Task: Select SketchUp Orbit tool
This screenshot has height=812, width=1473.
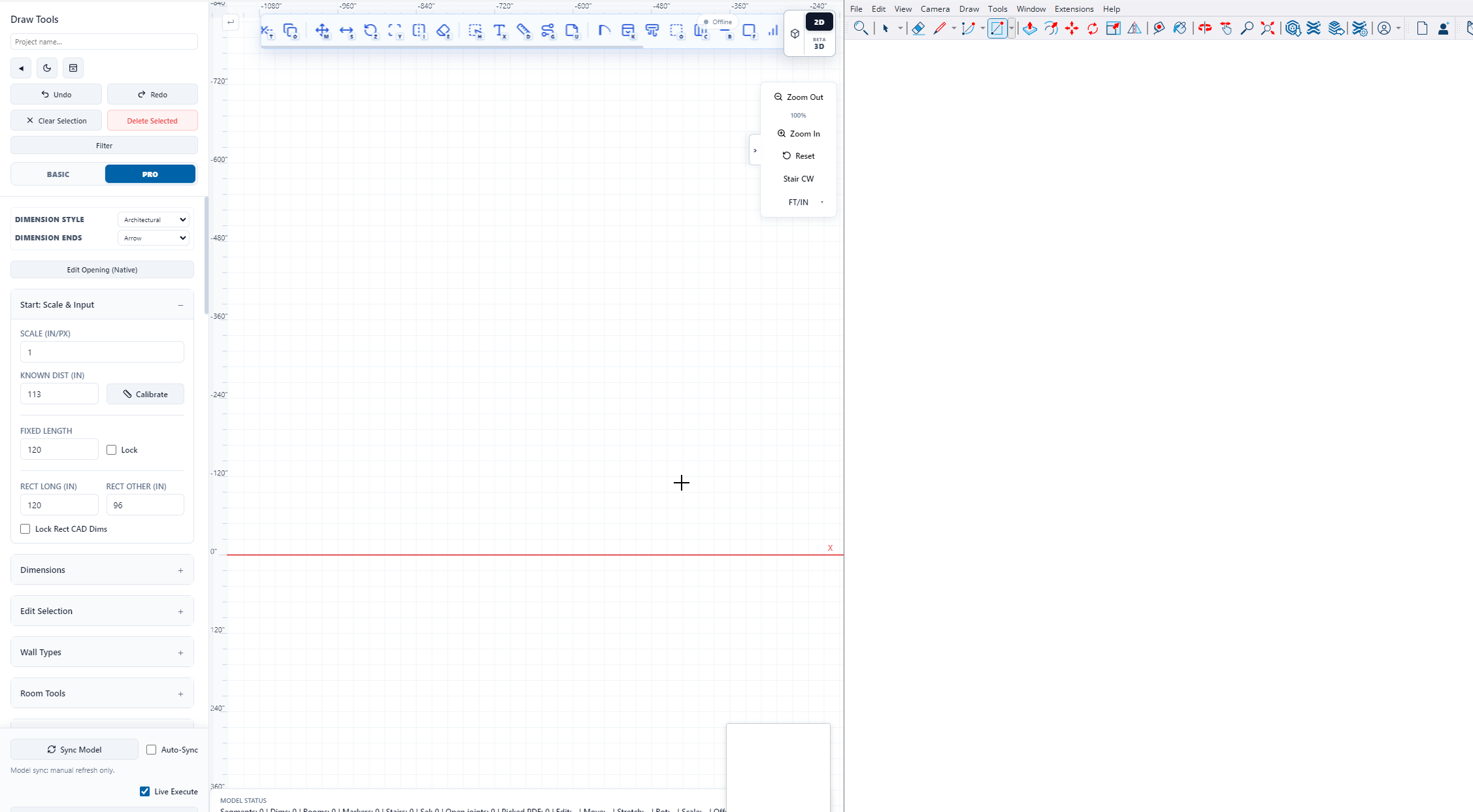Action: [1204, 28]
